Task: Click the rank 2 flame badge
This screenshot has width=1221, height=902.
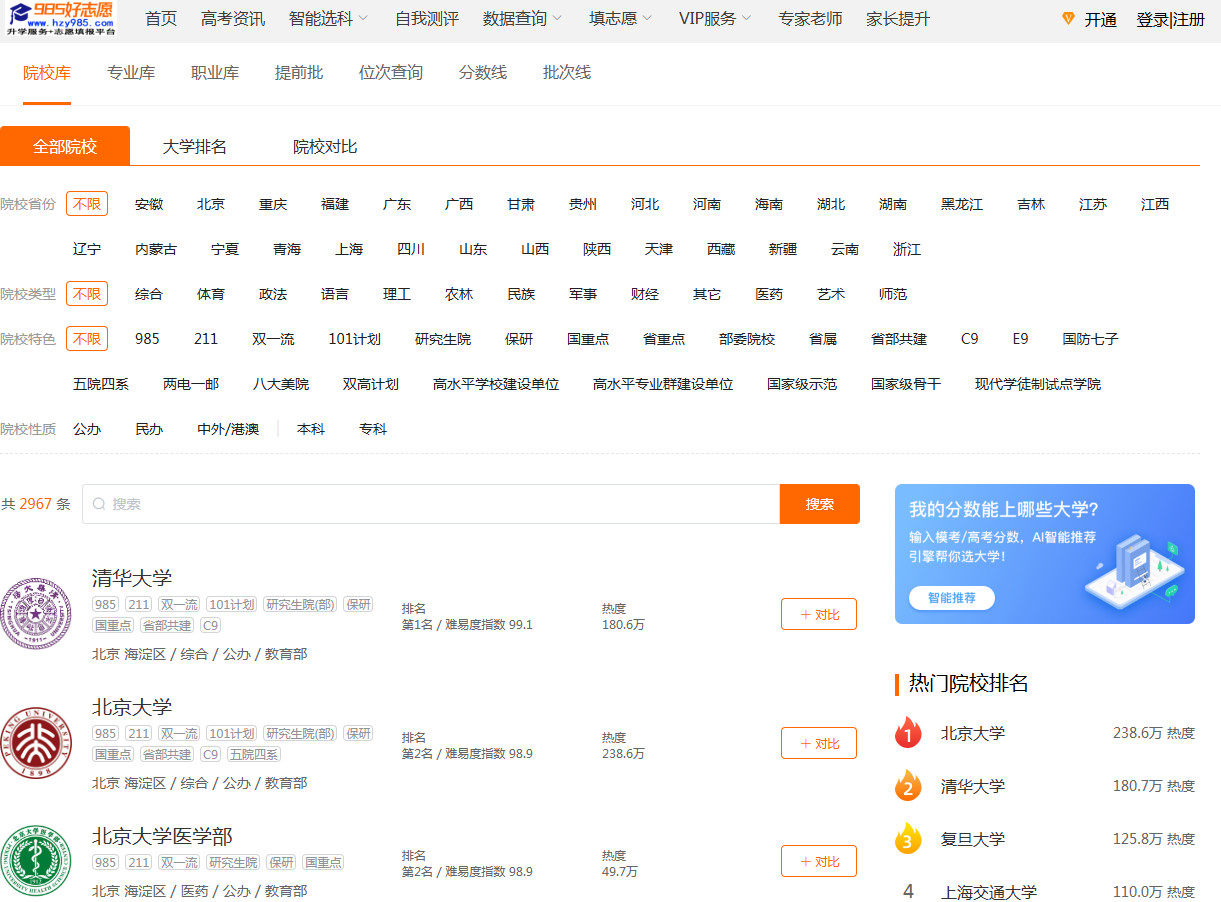Action: [x=908, y=786]
